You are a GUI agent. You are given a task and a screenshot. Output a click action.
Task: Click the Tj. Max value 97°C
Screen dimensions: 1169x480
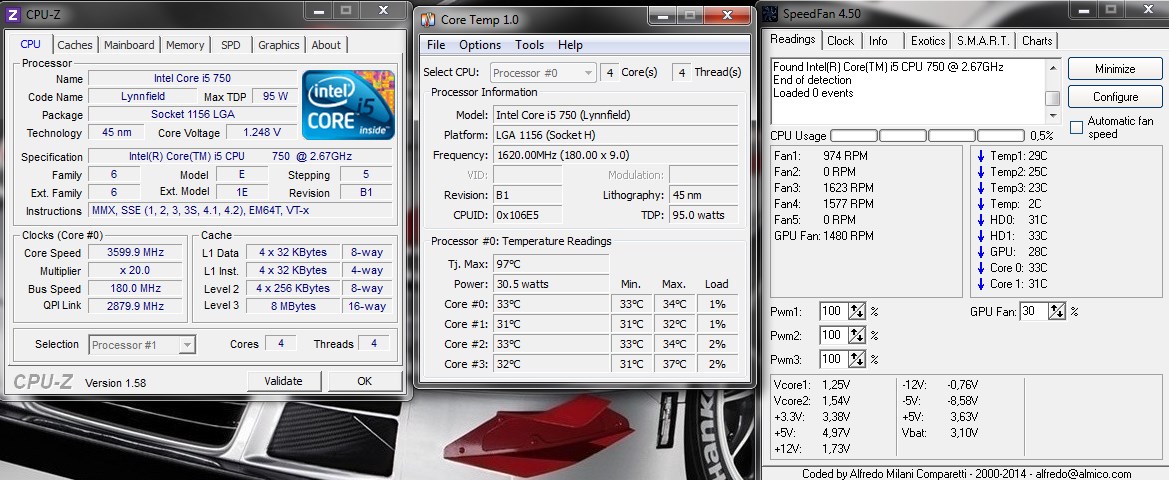[x=551, y=264]
